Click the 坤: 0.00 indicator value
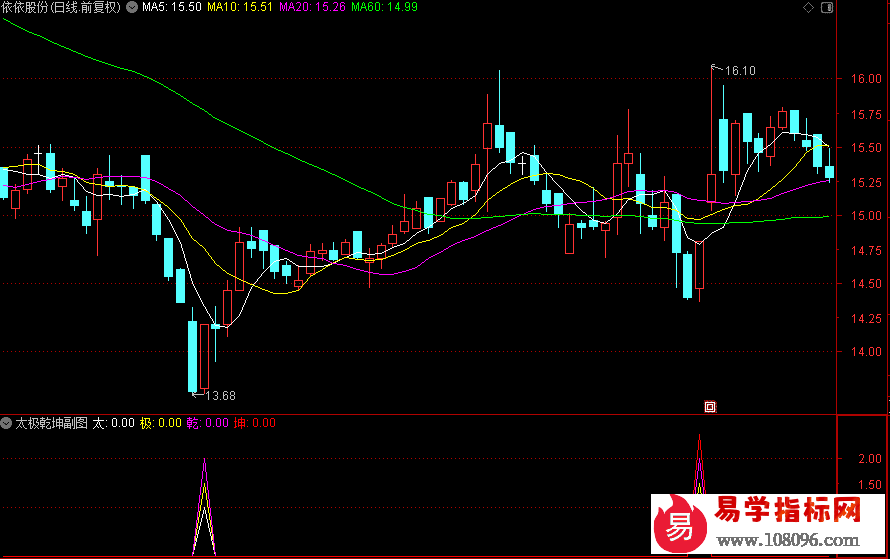Viewport: 890px width, 559px height. pyautogui.click(x=255, y=423)
